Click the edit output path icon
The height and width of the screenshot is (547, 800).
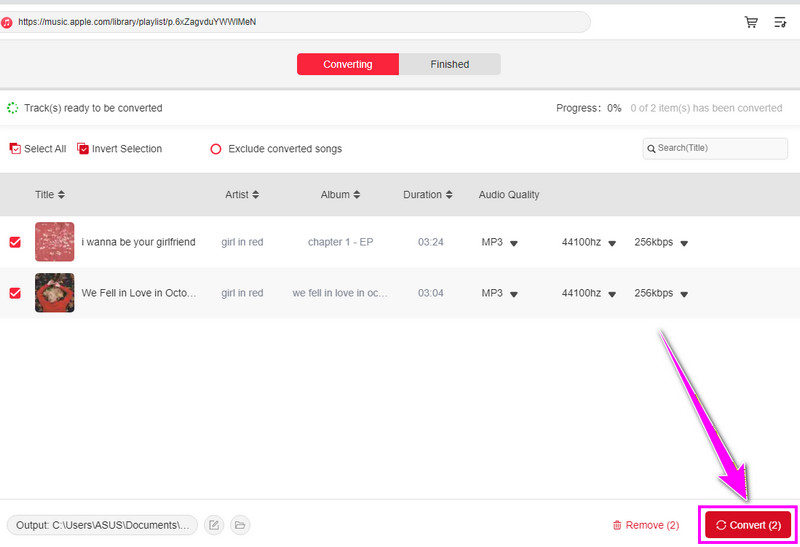click(x=214, y=524)
